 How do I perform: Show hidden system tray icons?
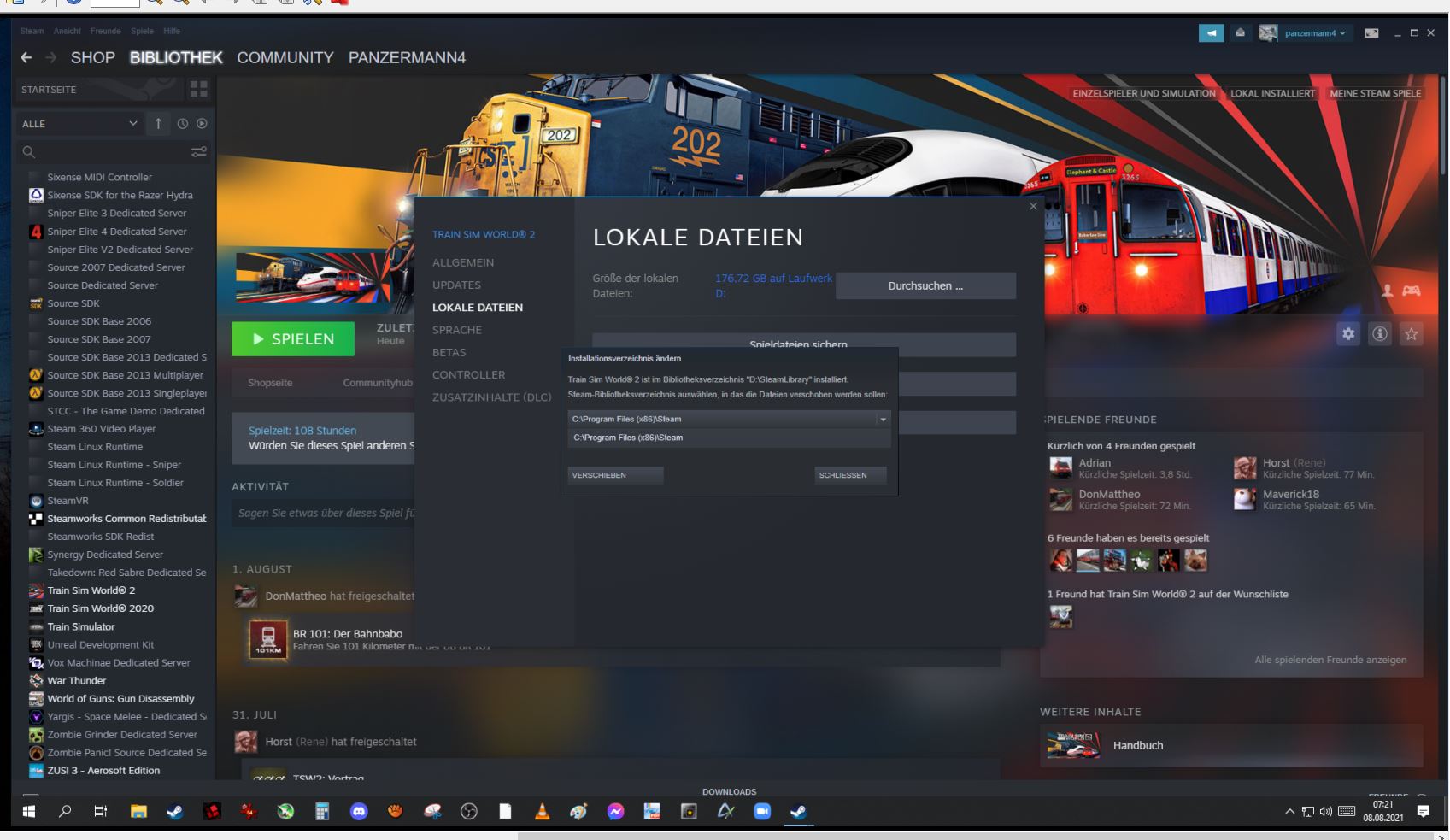(1289, 812)
